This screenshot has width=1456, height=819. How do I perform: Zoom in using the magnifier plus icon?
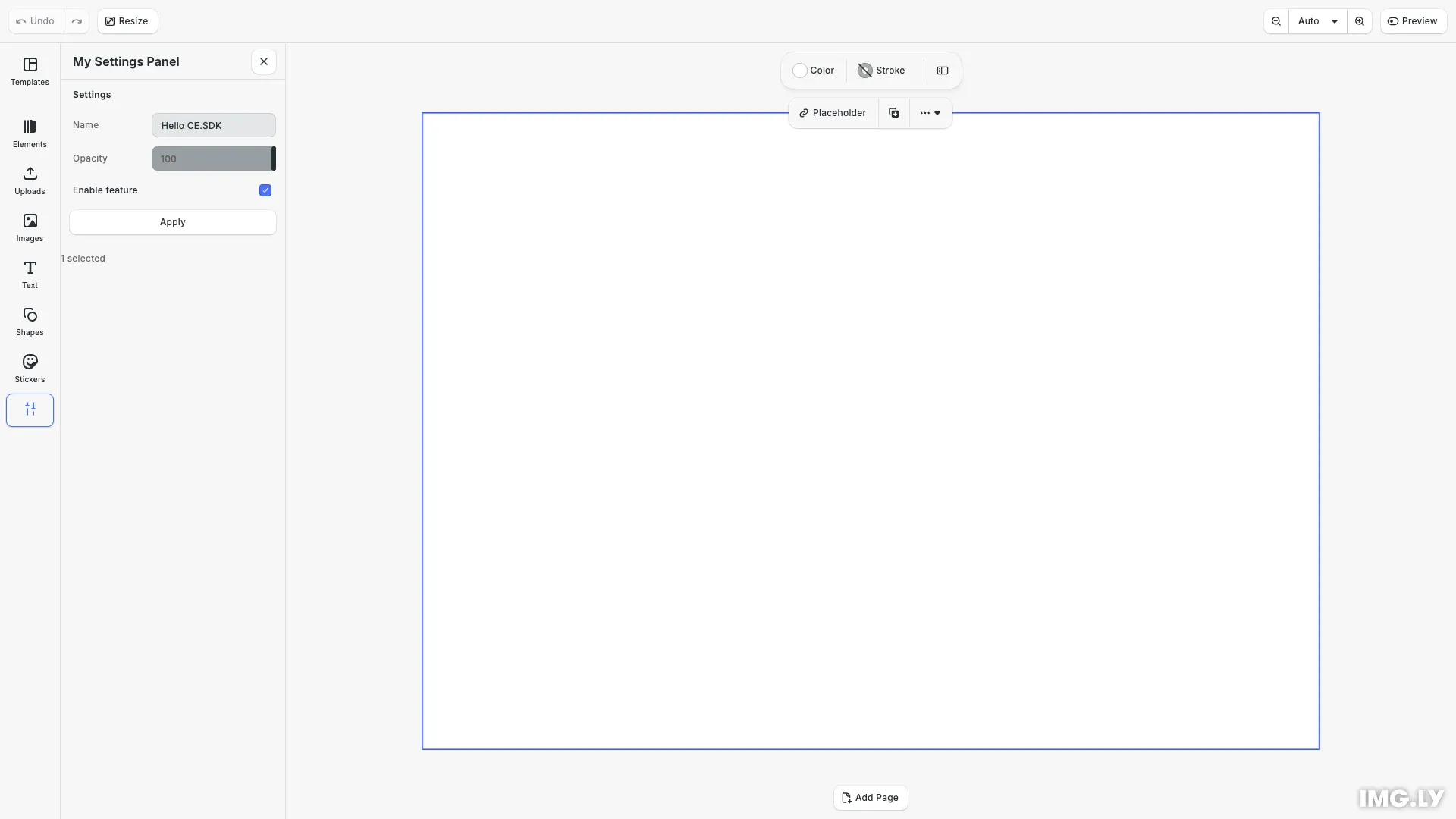point(1360,21)
